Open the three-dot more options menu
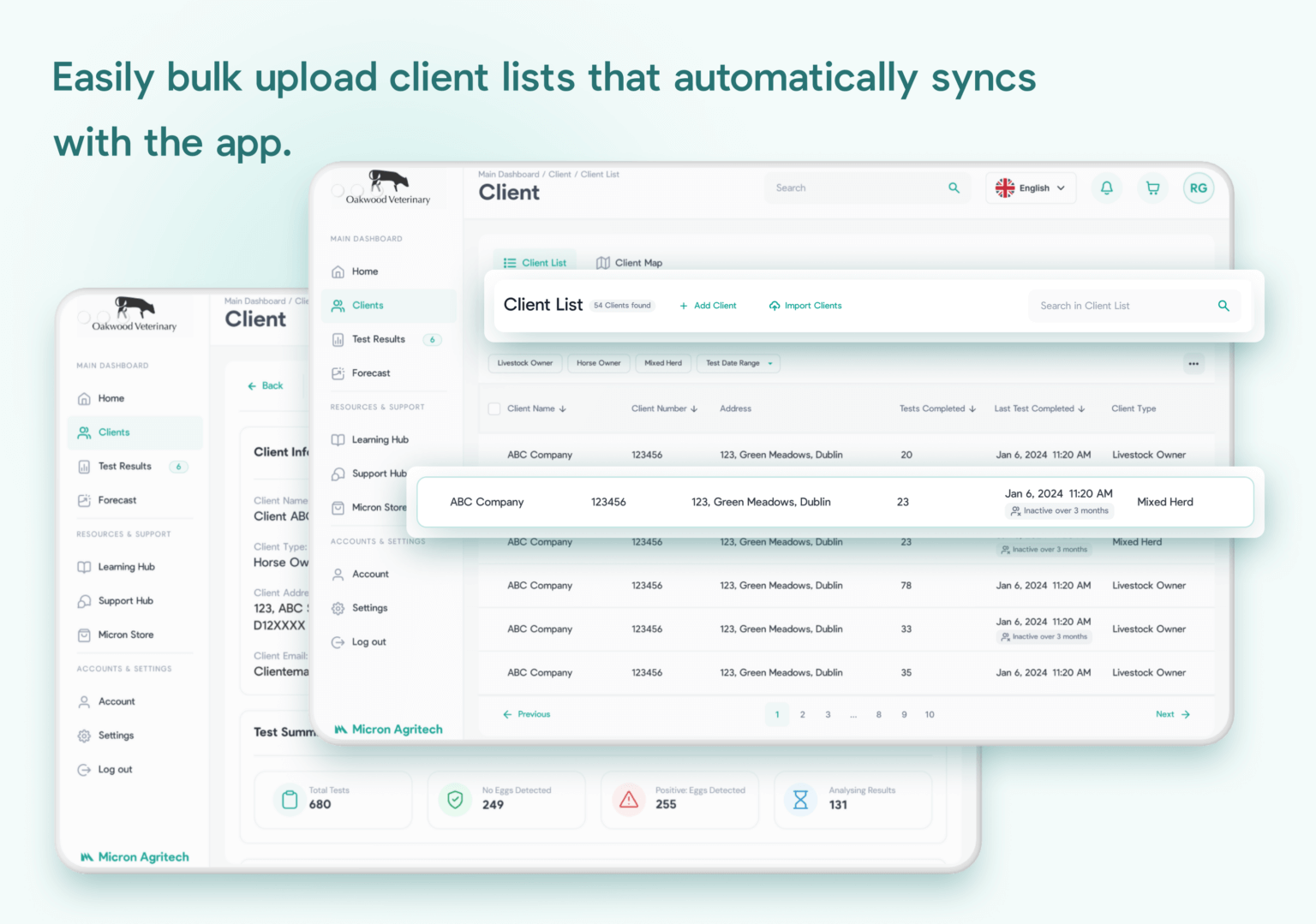 1193,364
